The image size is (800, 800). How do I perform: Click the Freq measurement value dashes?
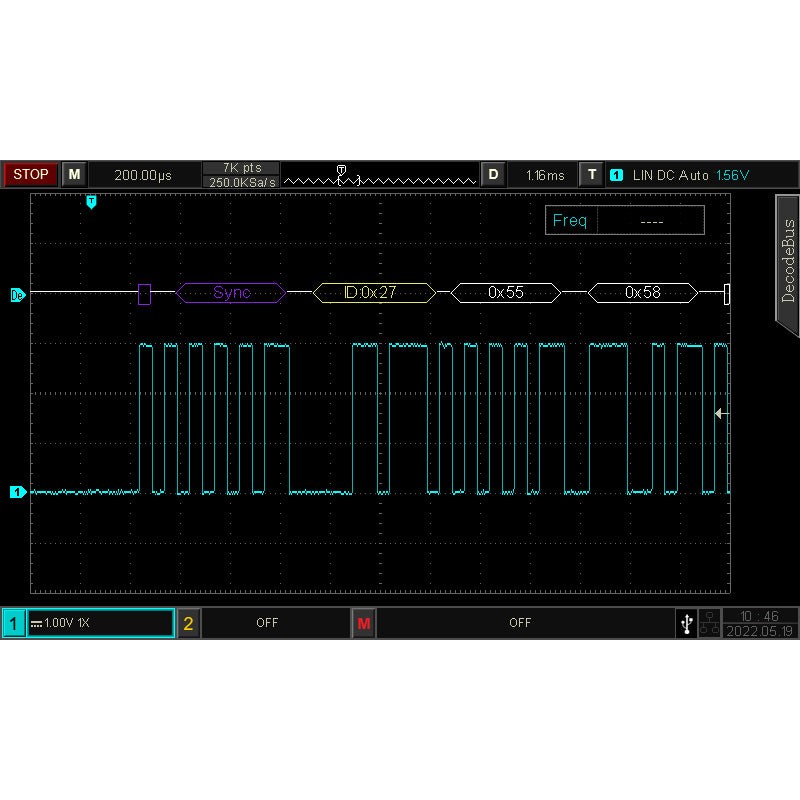pos(652,221)
